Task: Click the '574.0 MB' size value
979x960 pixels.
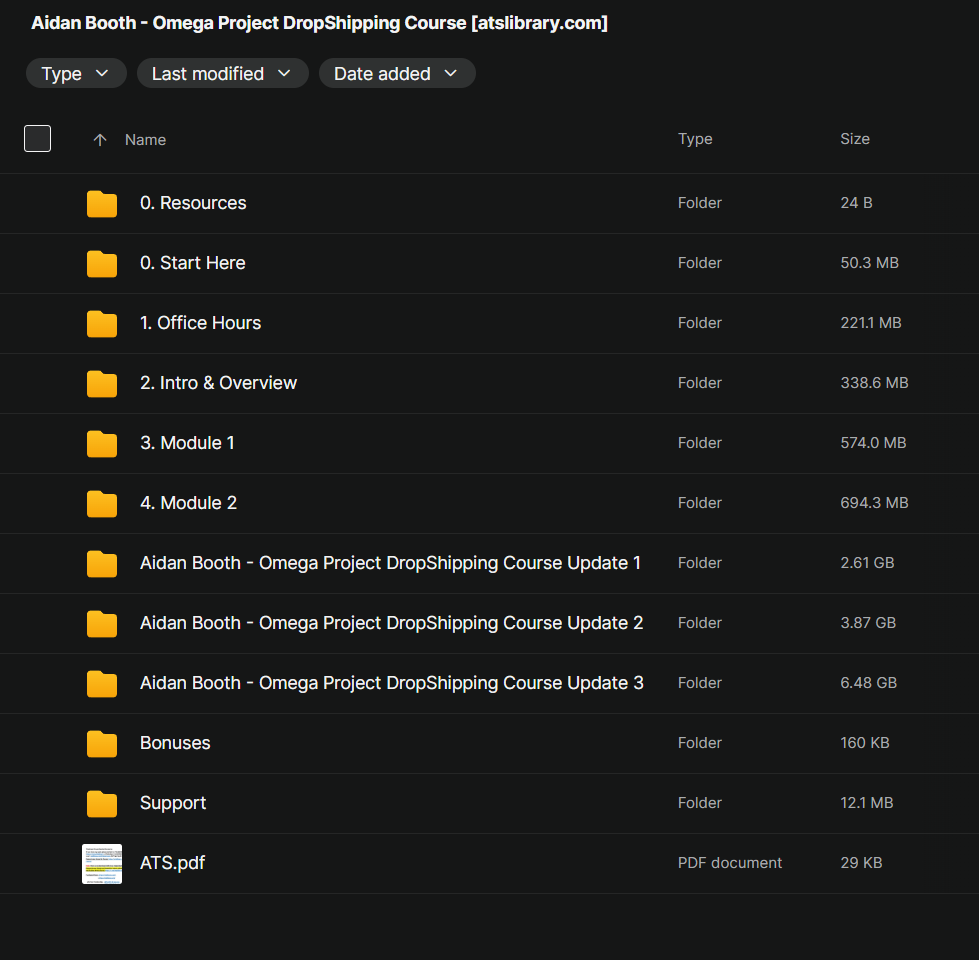Action: pyautogui.click(x=873, y=443)
